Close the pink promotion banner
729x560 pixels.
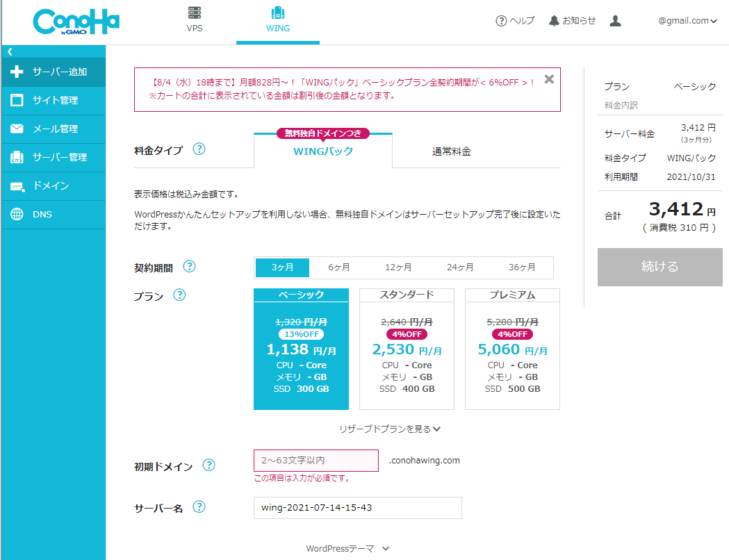[549, 79]
